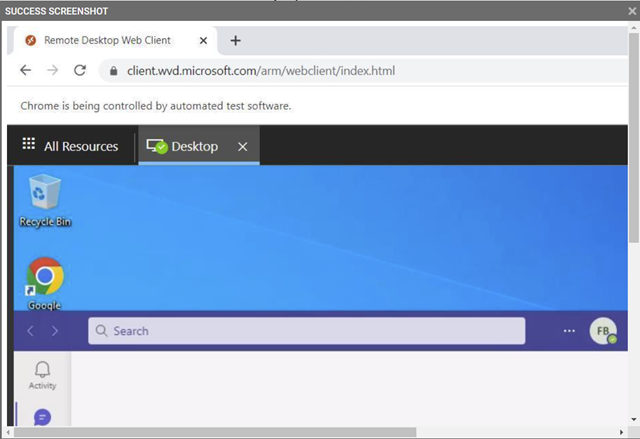640x439 pixels.
Task: Click browser forward arrow button
Action: pos(53,70)
